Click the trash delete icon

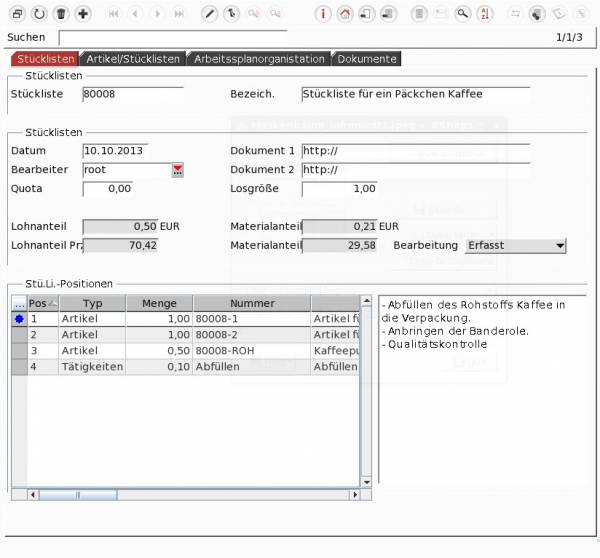pyautogui.click(x=61, y=14)
